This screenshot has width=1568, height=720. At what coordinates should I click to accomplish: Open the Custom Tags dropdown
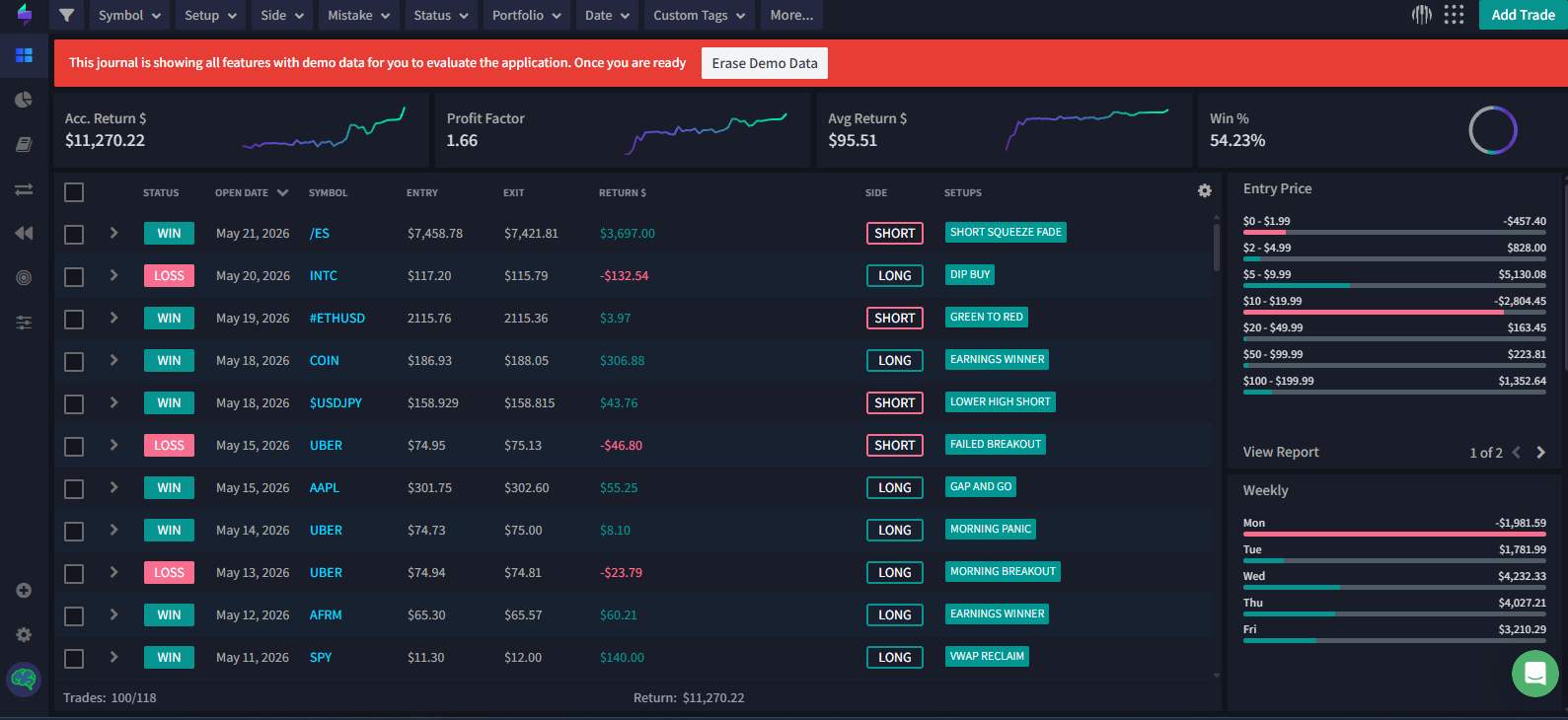pyautogui.click(x=699, y=15)
